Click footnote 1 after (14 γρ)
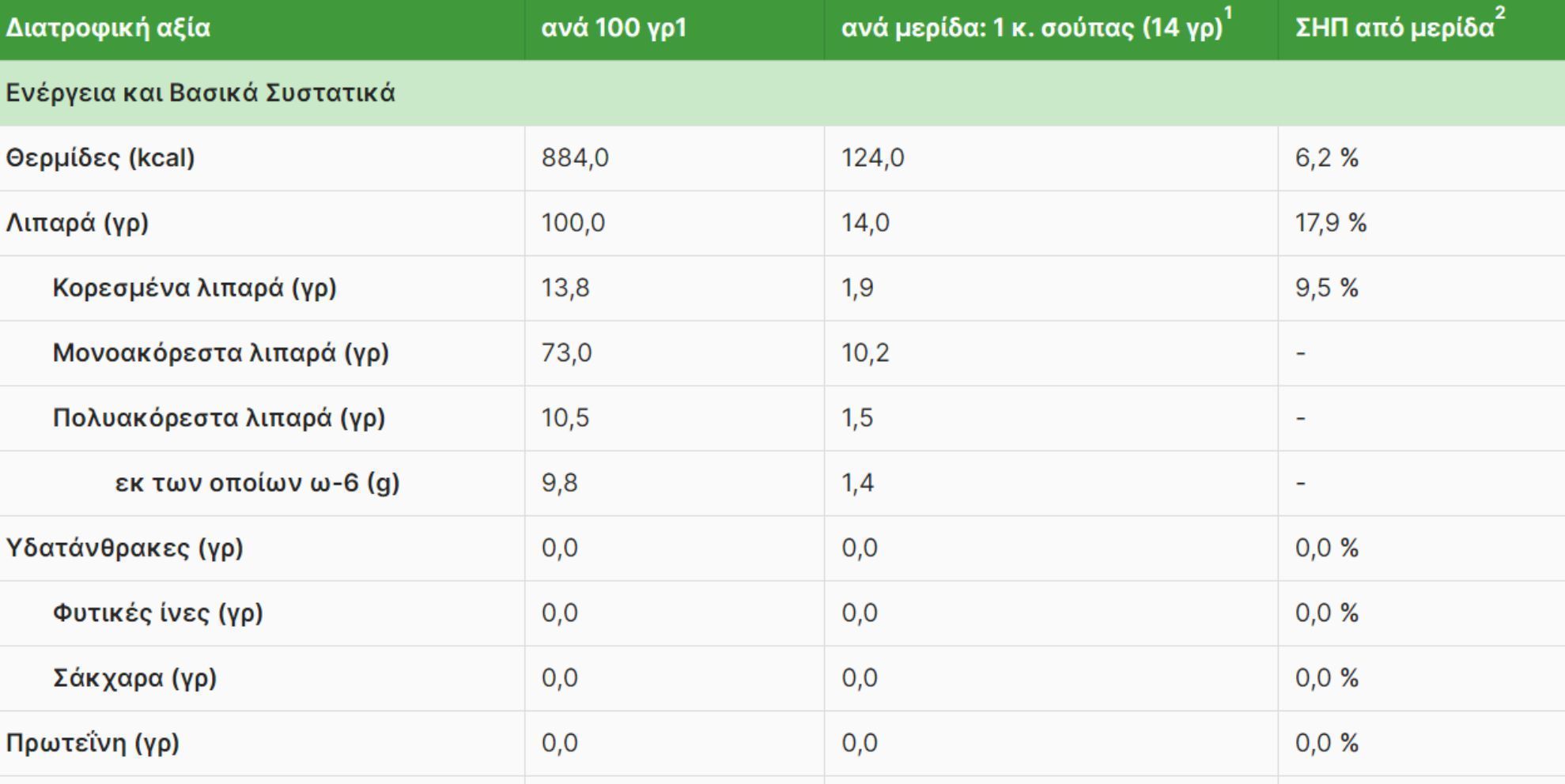 (1228, 13)
